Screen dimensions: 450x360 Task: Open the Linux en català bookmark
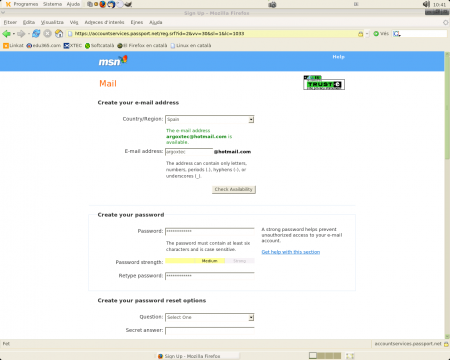(x=191, y=46)
